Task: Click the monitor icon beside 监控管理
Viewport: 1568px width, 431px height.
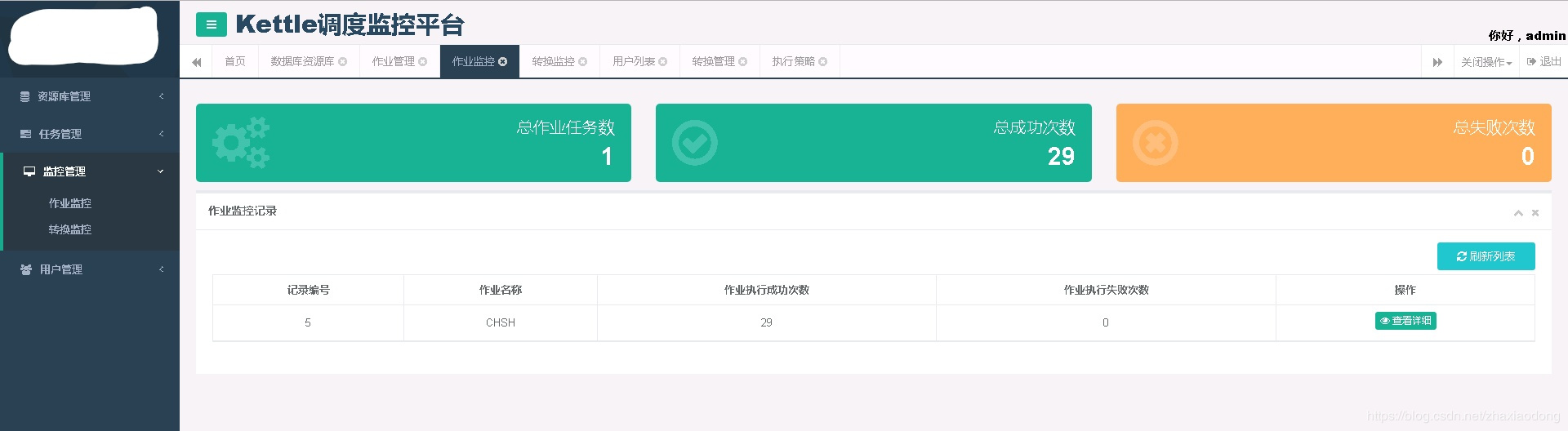Action: pos(29,171)
